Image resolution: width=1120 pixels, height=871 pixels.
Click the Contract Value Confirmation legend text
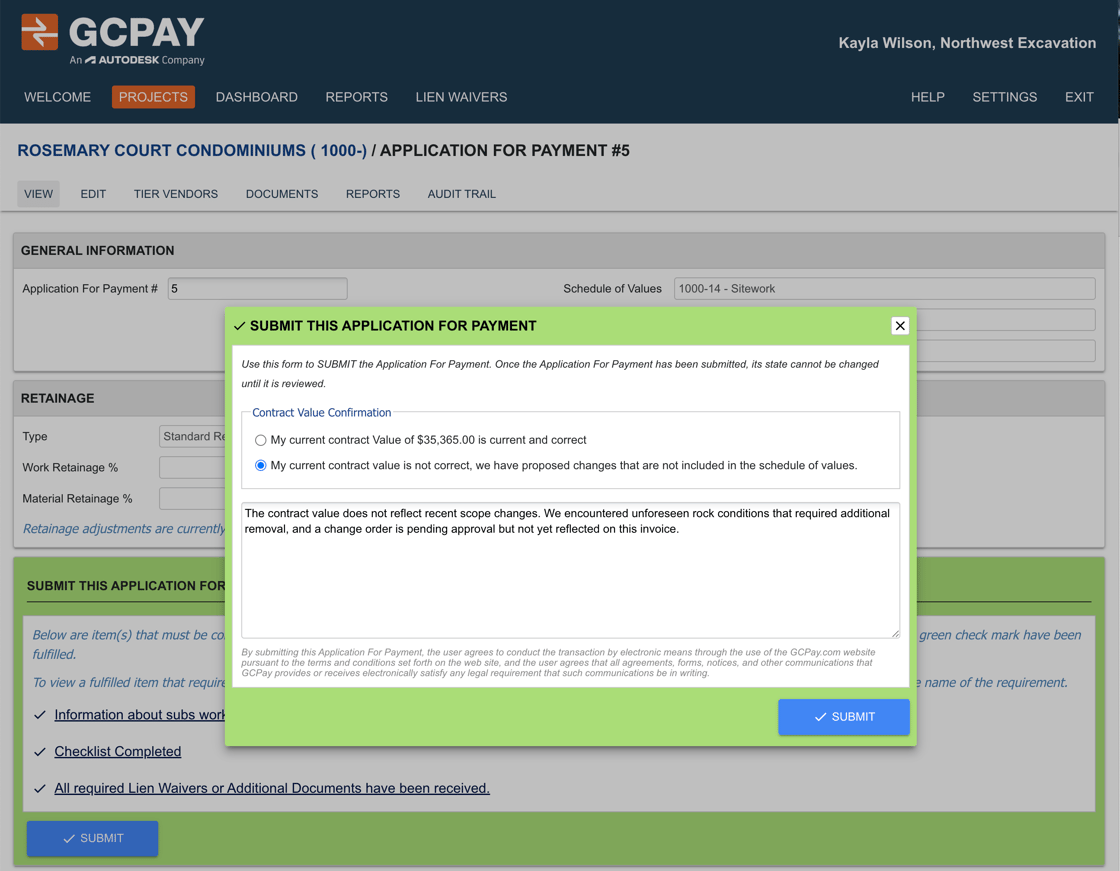click(321, 413)
